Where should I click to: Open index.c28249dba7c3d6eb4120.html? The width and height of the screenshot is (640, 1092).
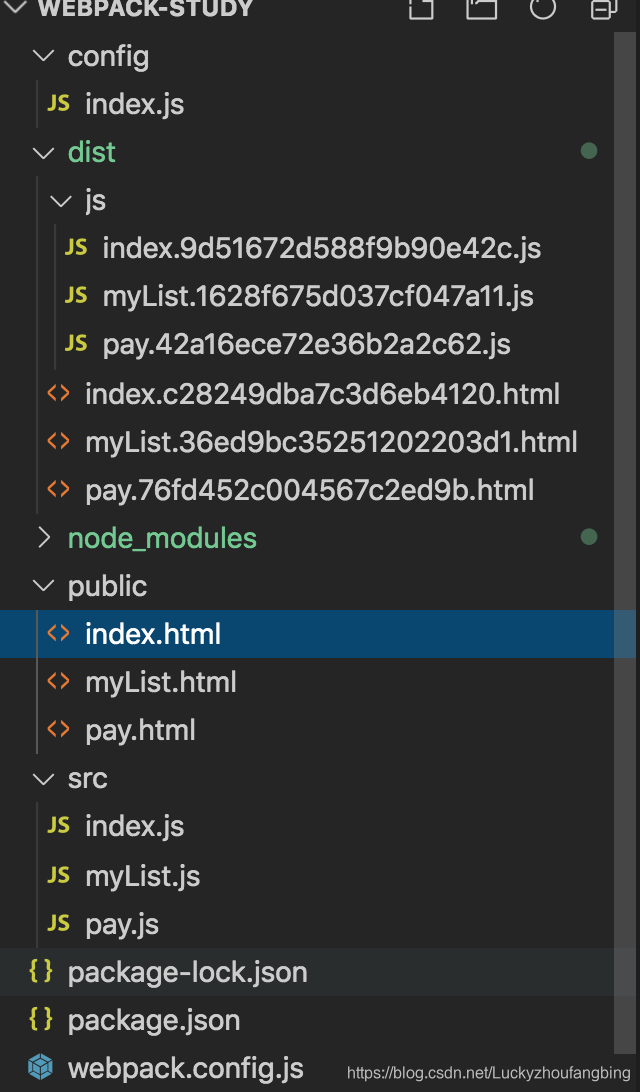tap(322, 394)
